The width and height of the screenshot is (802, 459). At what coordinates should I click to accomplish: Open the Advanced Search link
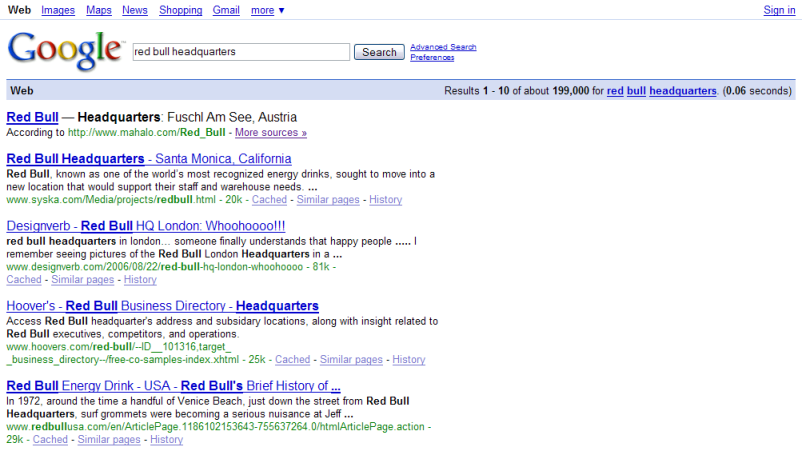[x=443, y=47]
